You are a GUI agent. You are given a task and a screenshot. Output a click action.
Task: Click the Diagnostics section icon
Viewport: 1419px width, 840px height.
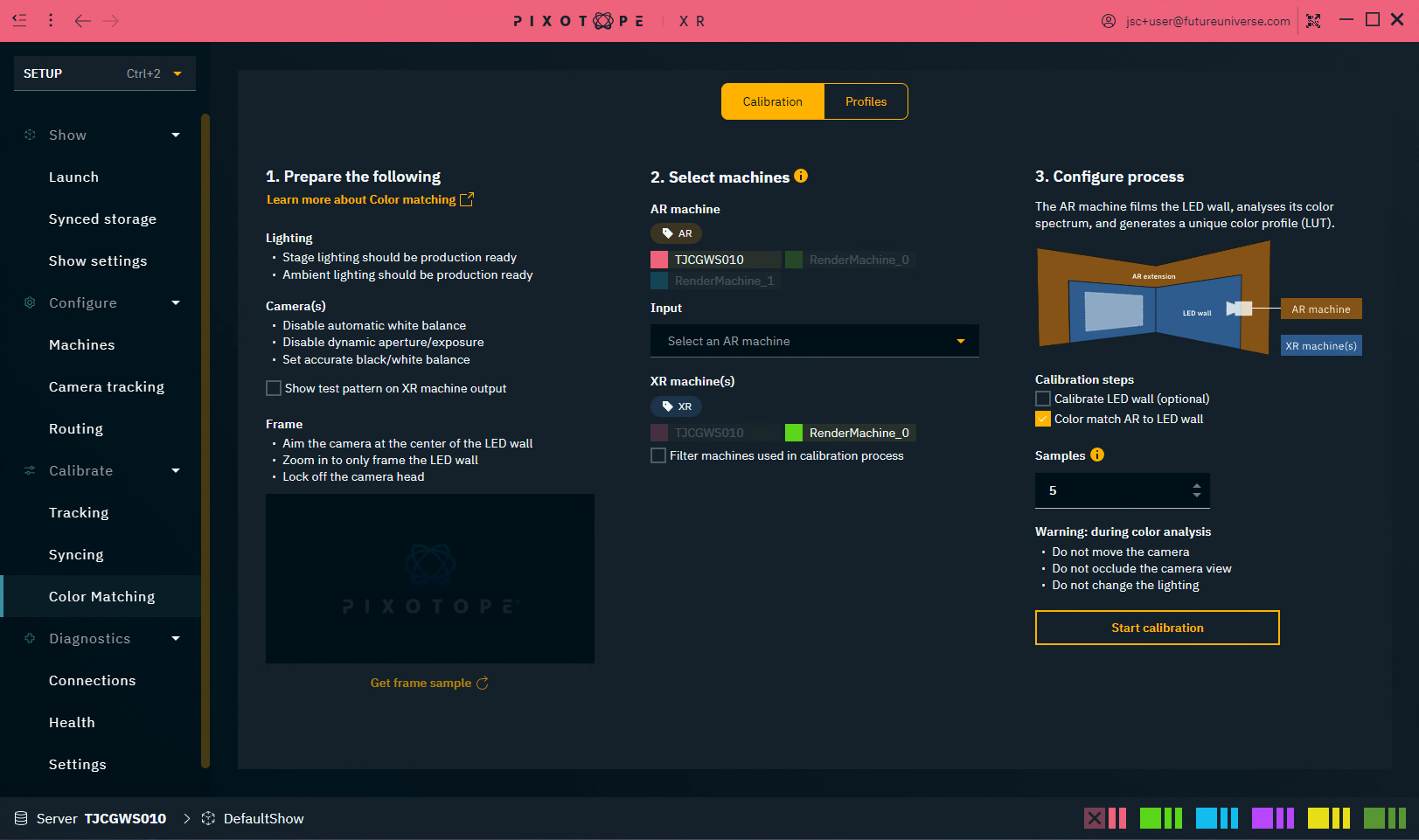30,638
